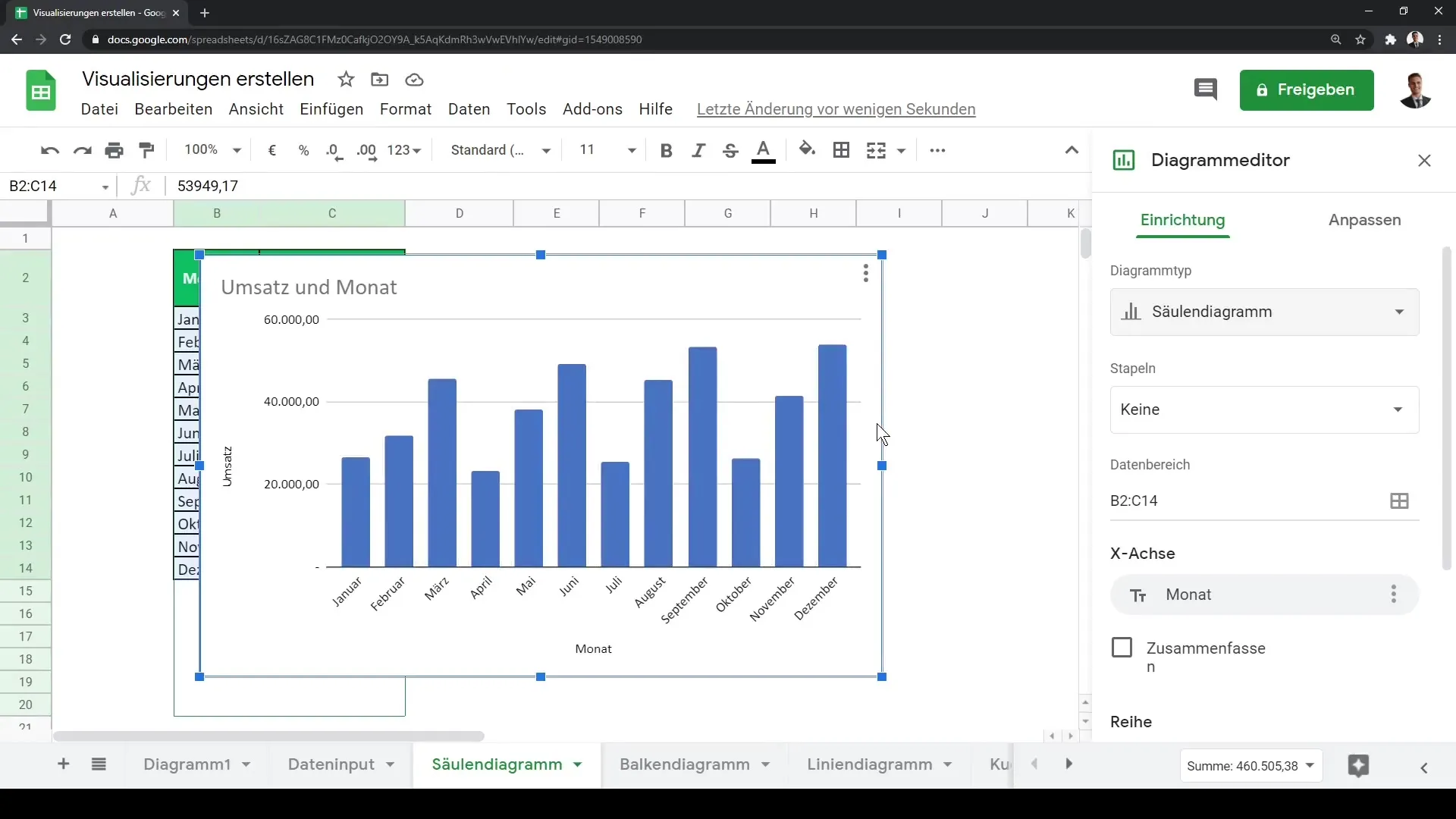The height and width of the screenshot is (819, 1456).
Task: Open the Summe 460.505,38 dropdown
Action: tap(1251, 766)
